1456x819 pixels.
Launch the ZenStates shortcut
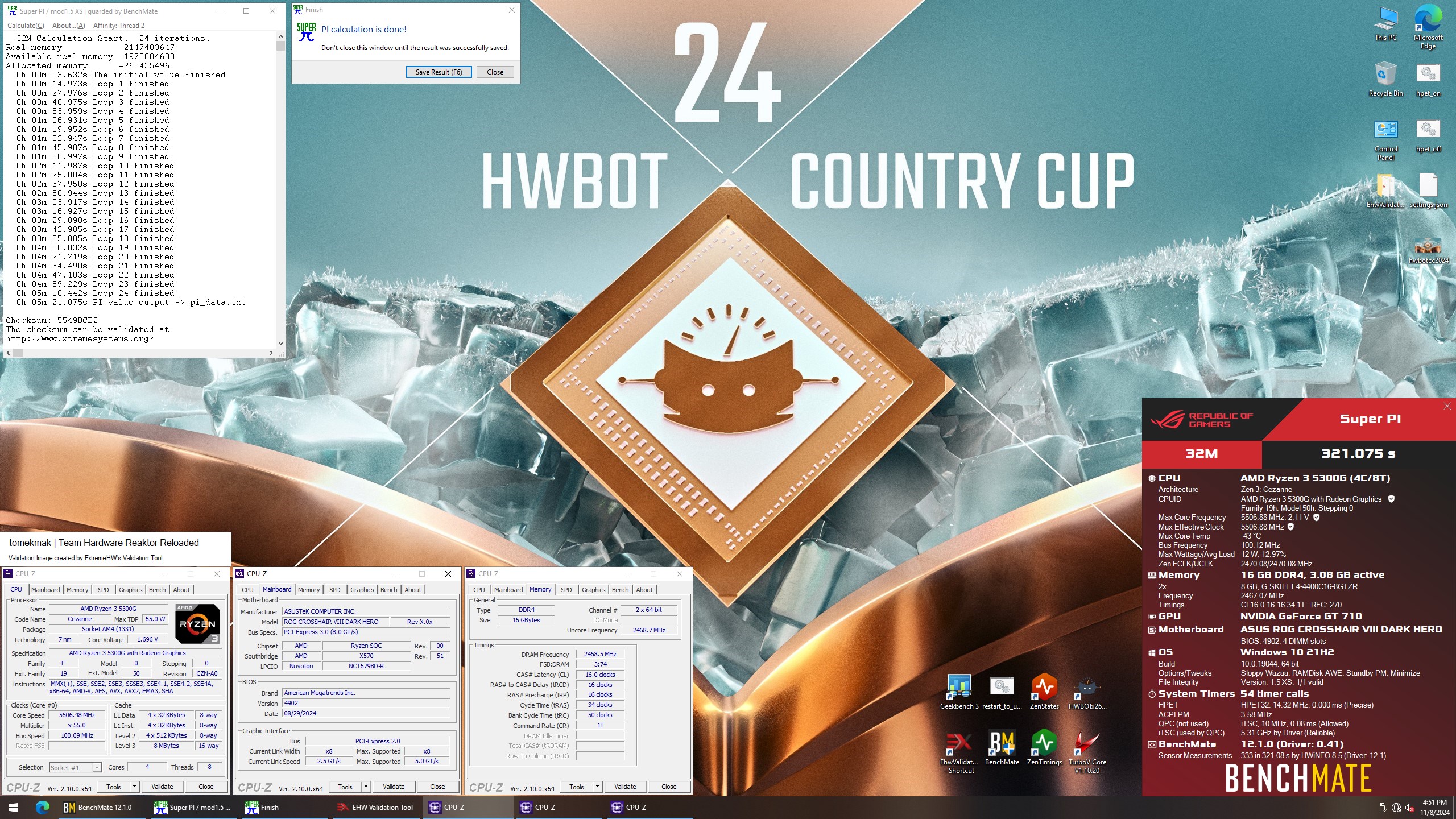click(1044, 692)
